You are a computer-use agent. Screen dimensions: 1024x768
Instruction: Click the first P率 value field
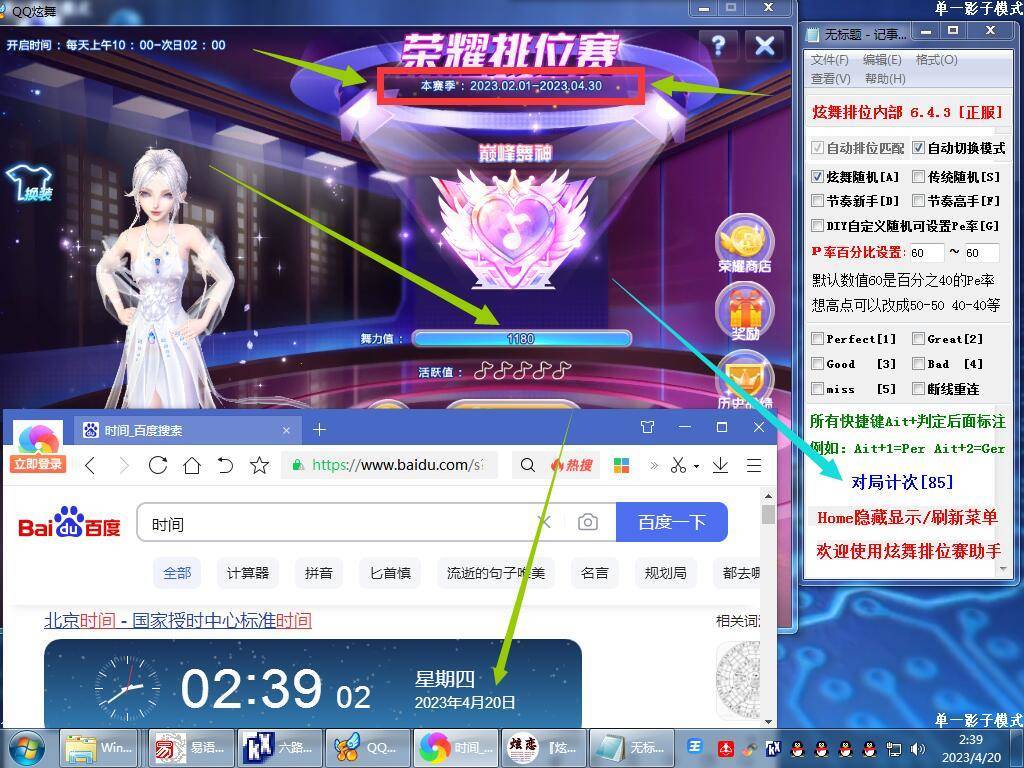[x=925, y=253]
